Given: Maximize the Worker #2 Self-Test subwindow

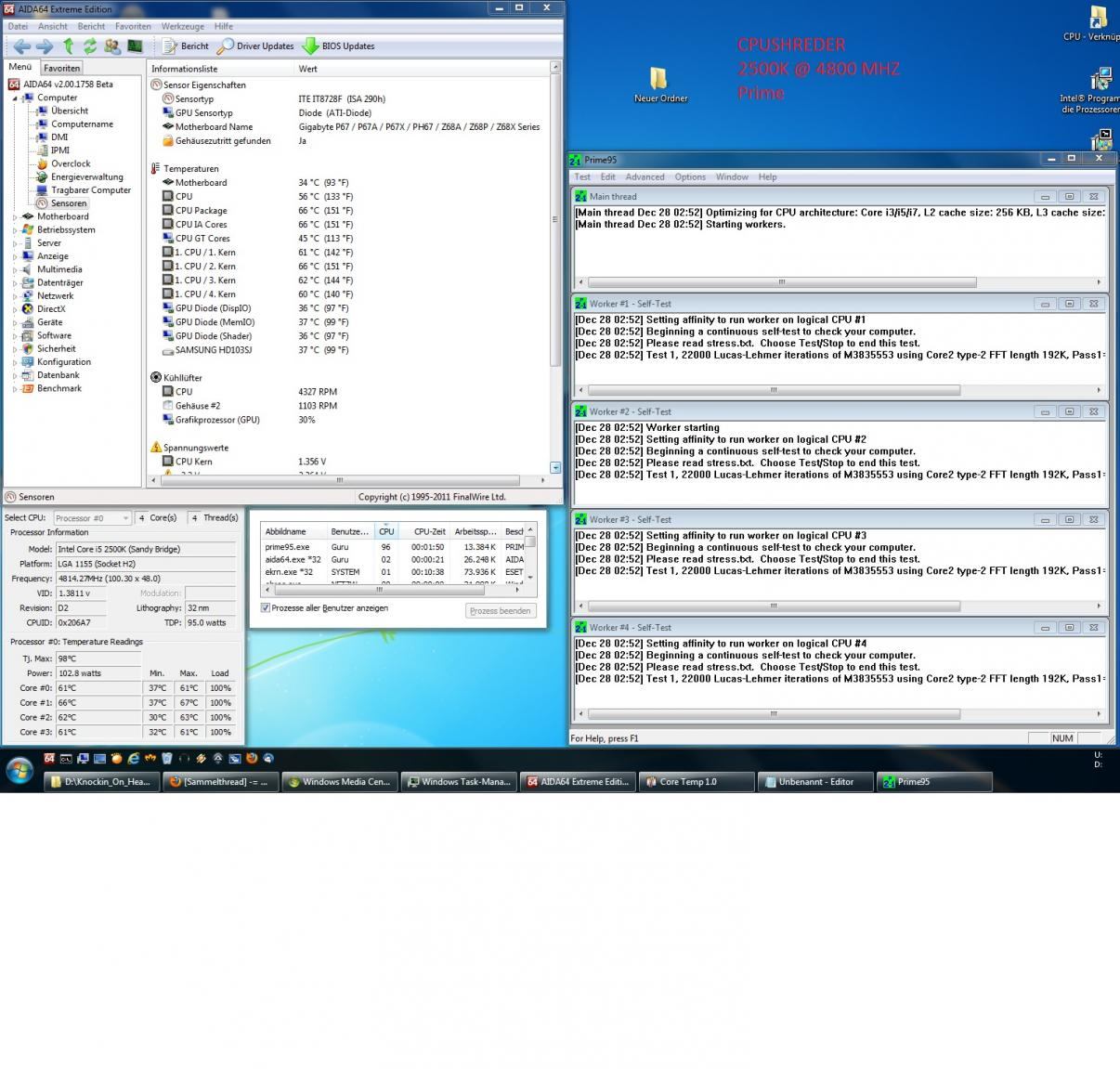Looking at the screenshot, I should coord(1069,411).
